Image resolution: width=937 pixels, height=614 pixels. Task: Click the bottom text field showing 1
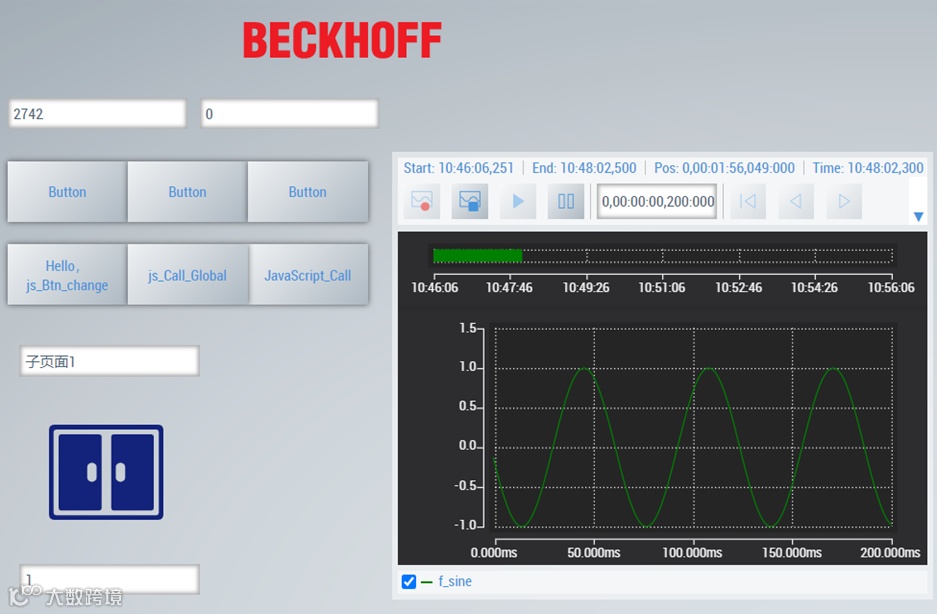pyautogui.click(x=109, y=579)
